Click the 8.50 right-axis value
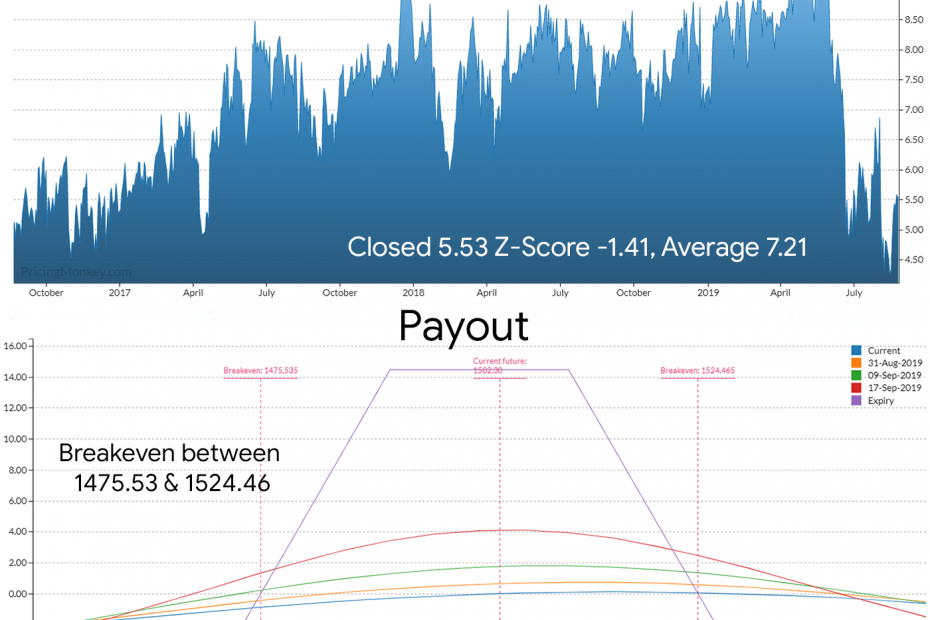Viewport: 930px width, 620px height. coord(914,20)
